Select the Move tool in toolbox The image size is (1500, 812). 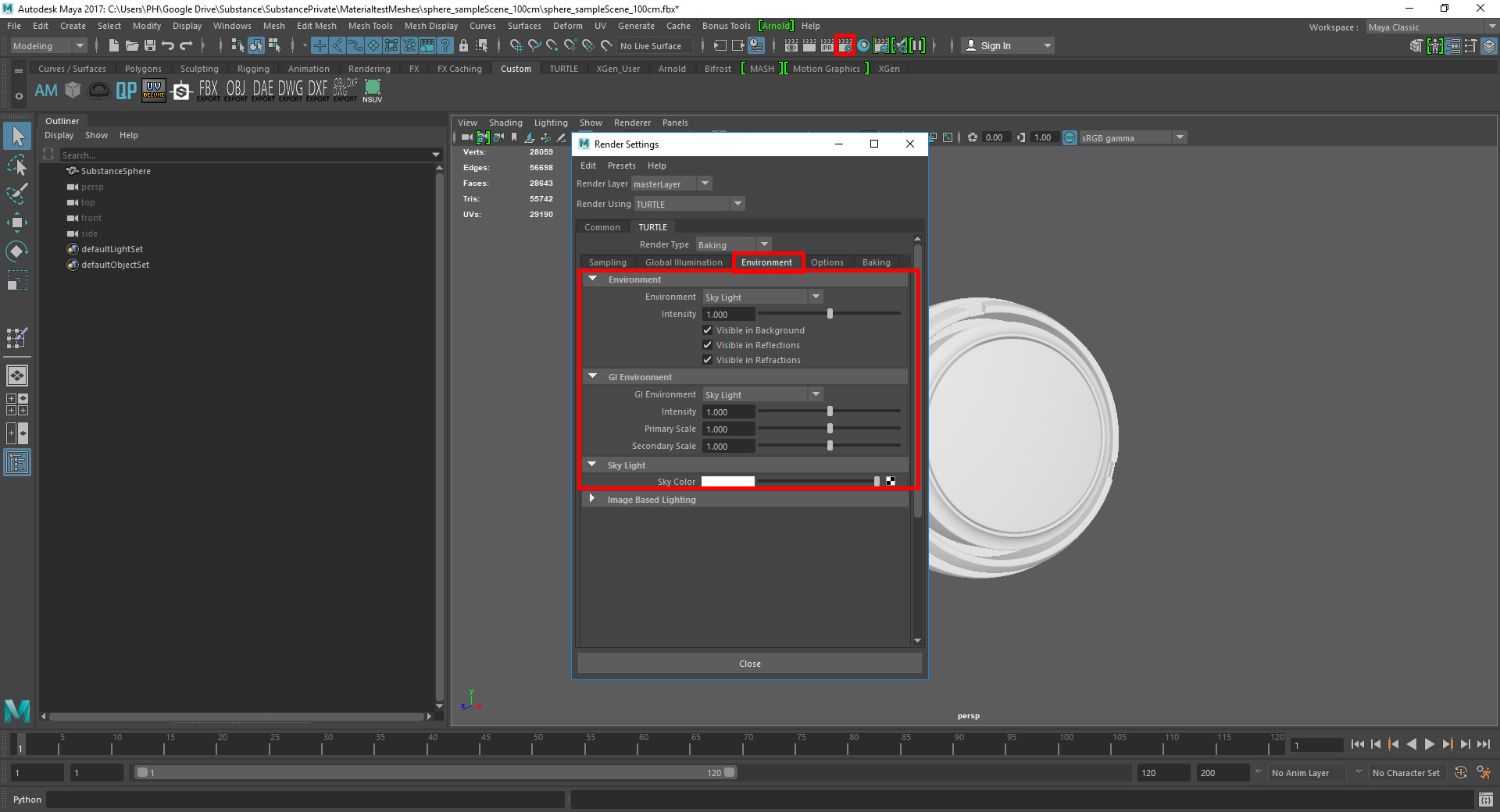point(17,223)
